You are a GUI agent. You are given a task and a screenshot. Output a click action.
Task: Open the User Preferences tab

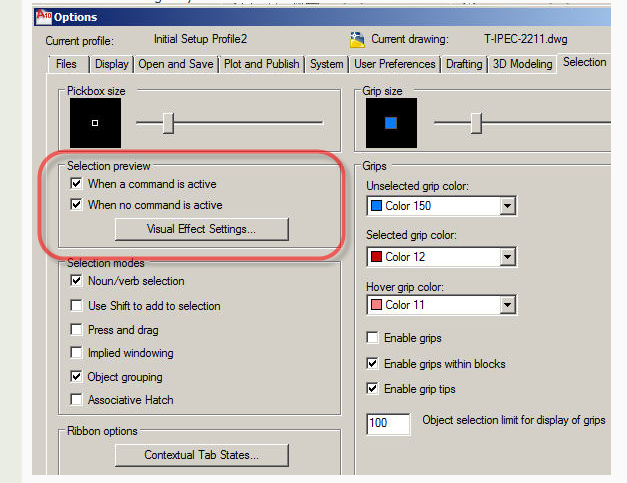[x=395, y=64]
